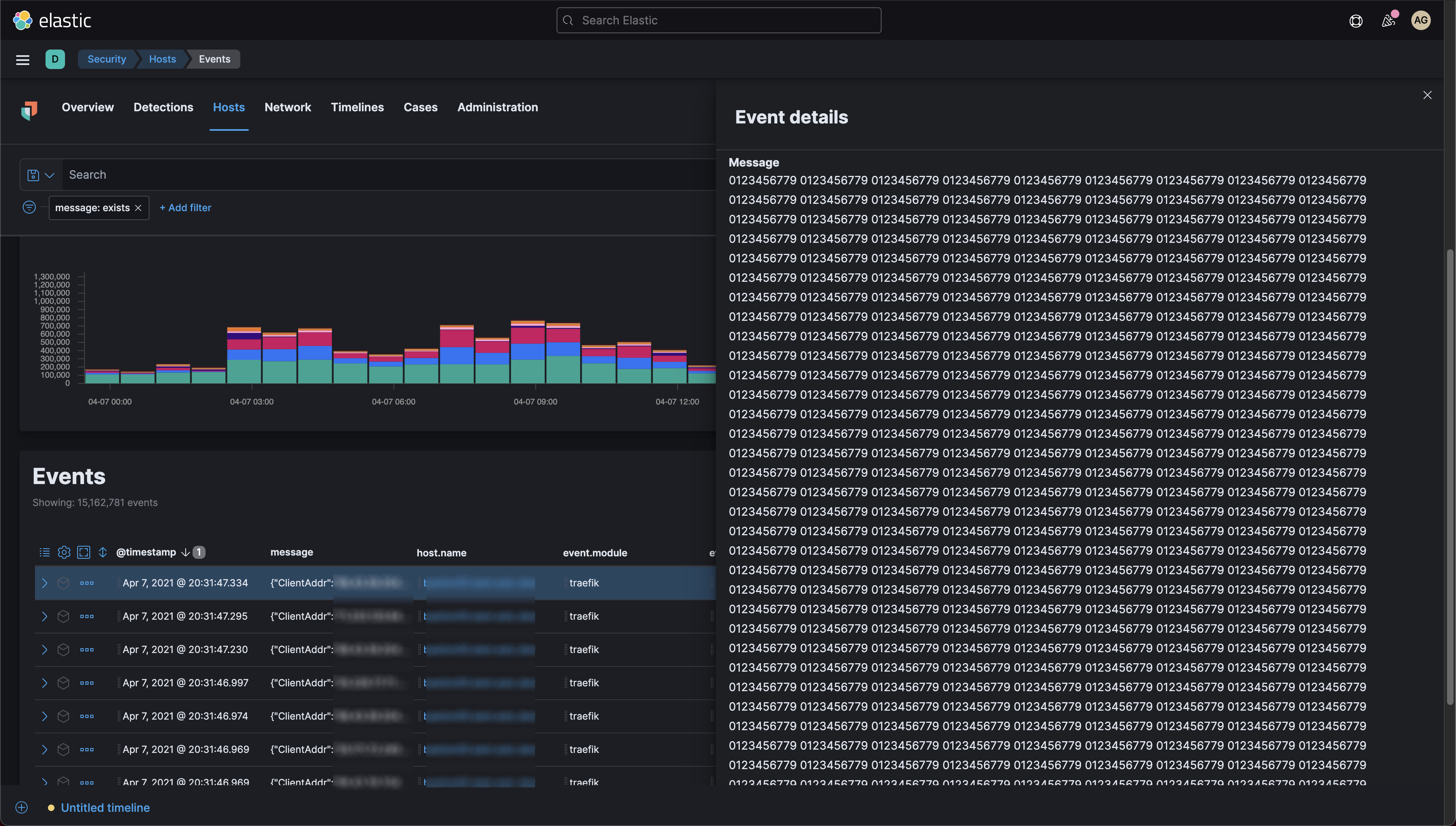The width and height of the screenshot is (1456, 826).
Task: Analyze event icon for row 20:31:46.997
Action: click(x=63, y=683)
